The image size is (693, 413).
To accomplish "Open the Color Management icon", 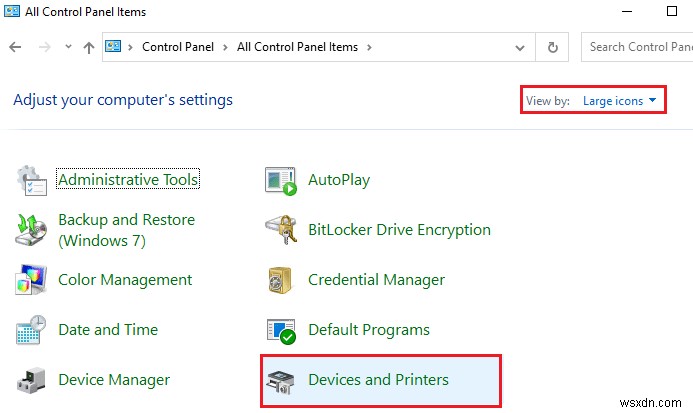I will coord(31,279).
